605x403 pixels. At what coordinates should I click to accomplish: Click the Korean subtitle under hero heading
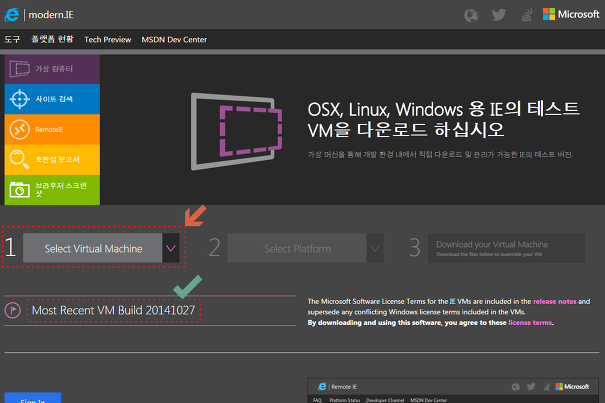pos(440,154)
